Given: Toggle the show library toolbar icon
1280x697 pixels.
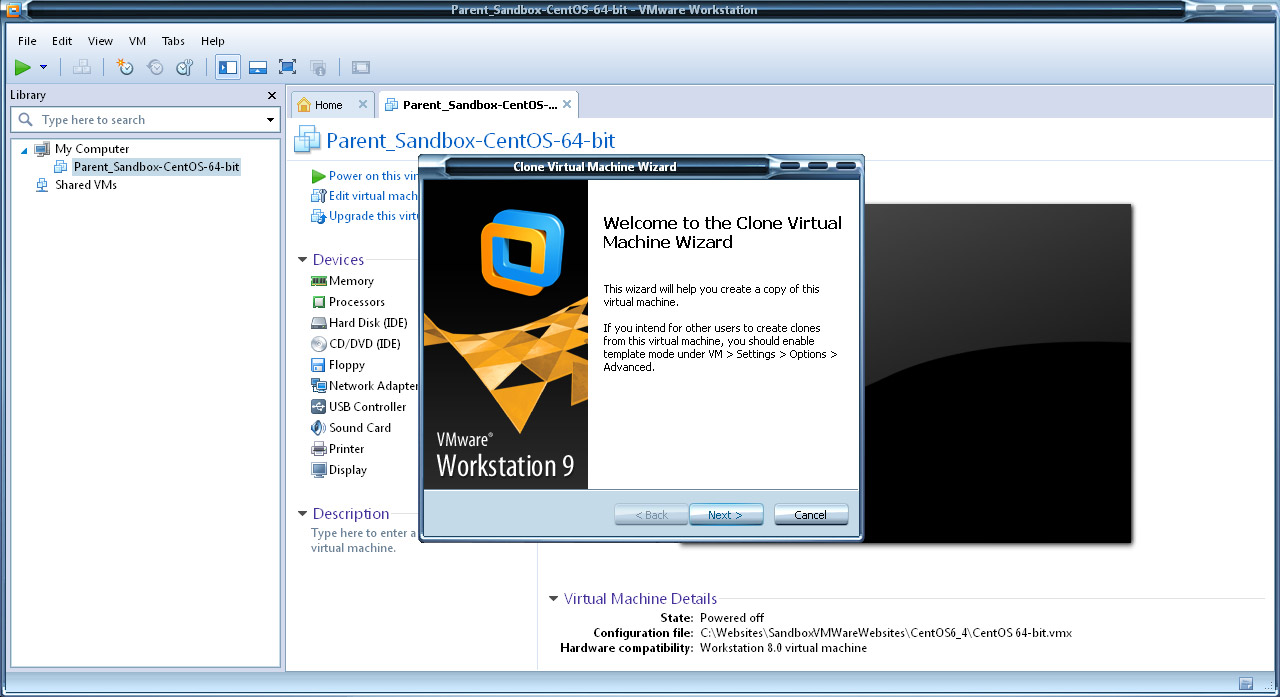Looking at the screenshot, I should click(x=228, y=67).
